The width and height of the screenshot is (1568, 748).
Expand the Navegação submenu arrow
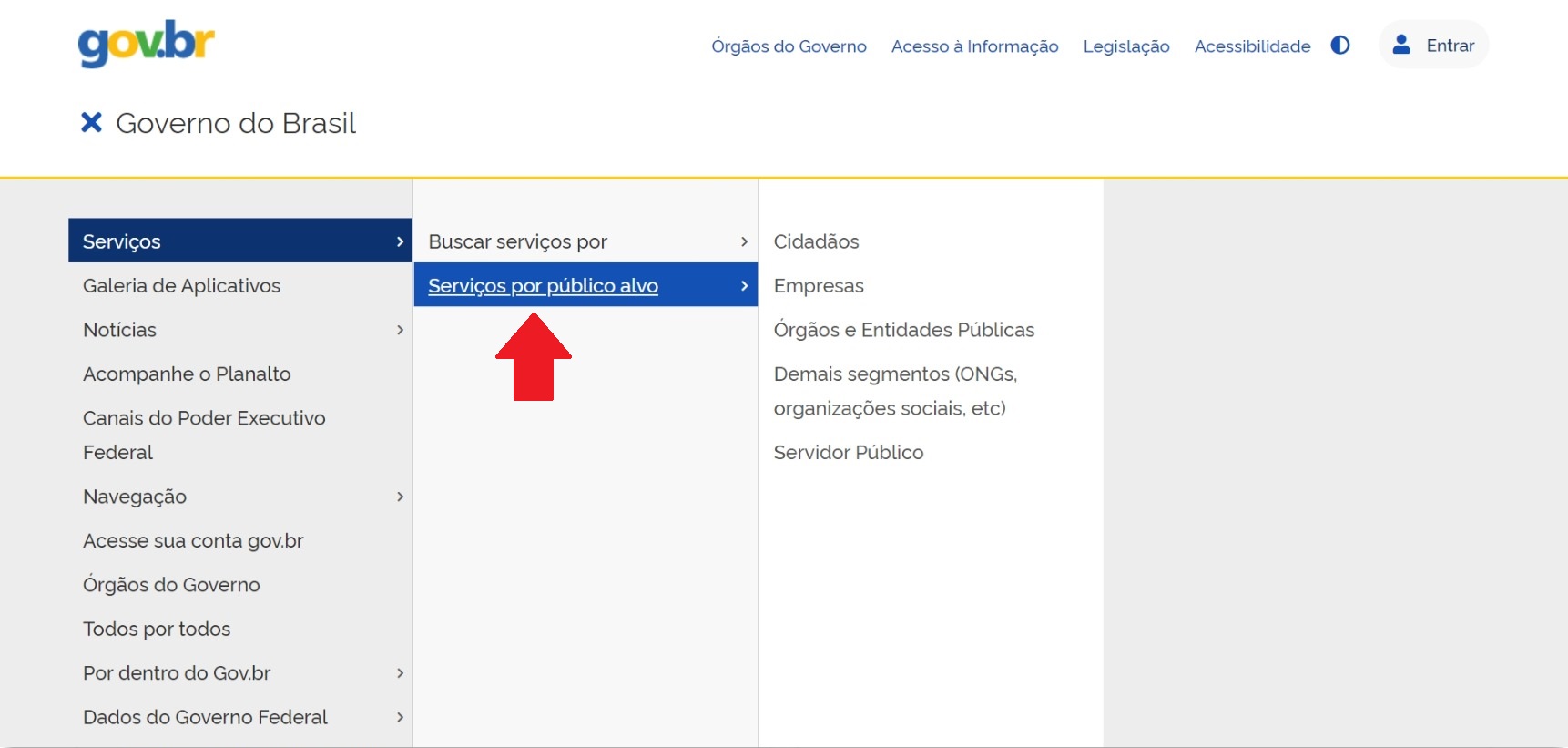tap(400, 497)
